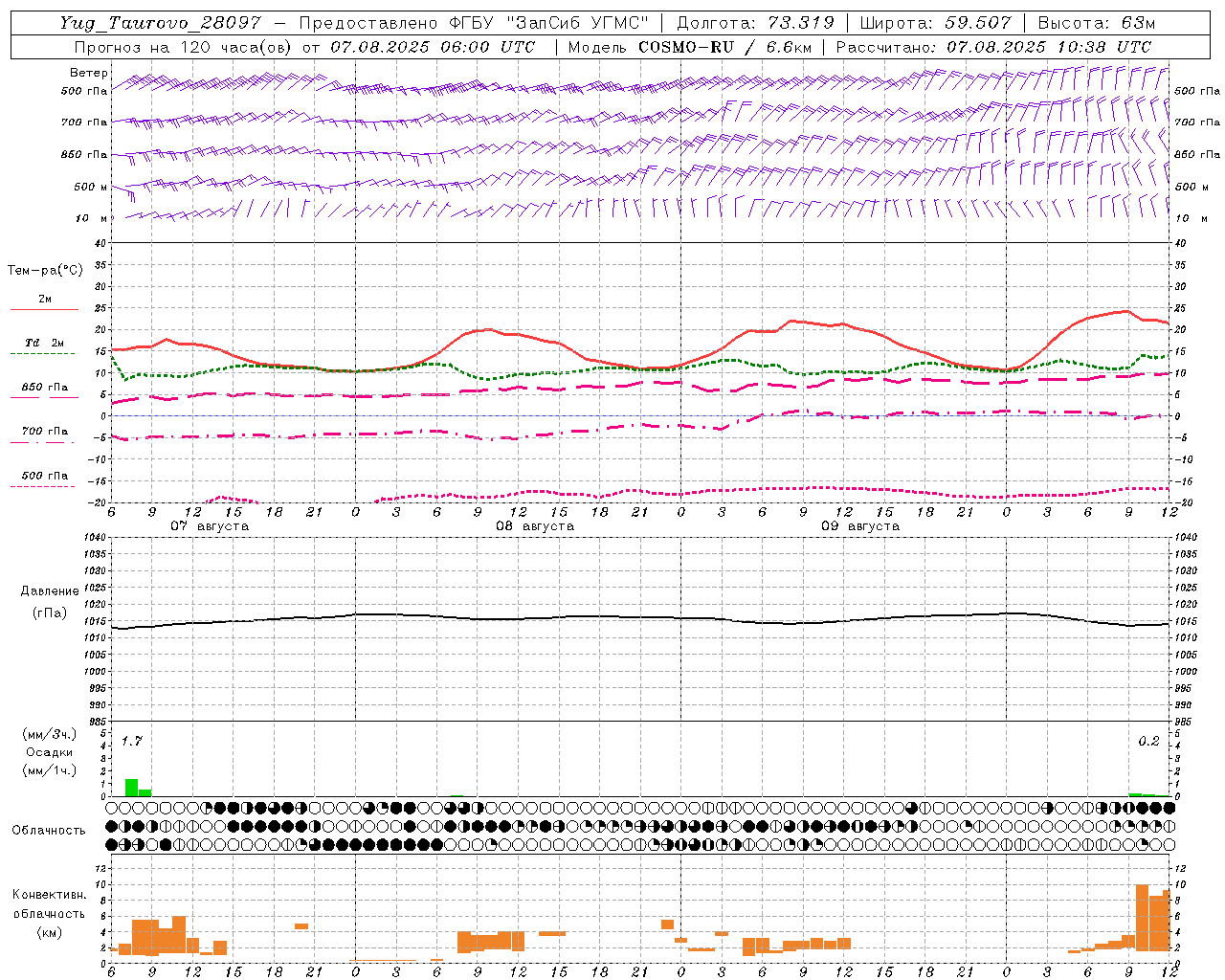Click the 0.2 precipitation total value
Screen dimensions: 1225x980
(x=1148, y=741)
